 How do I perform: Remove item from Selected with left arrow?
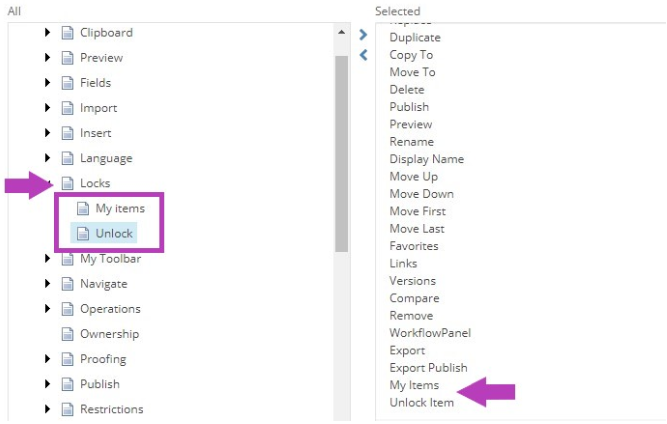click(363, 55)
